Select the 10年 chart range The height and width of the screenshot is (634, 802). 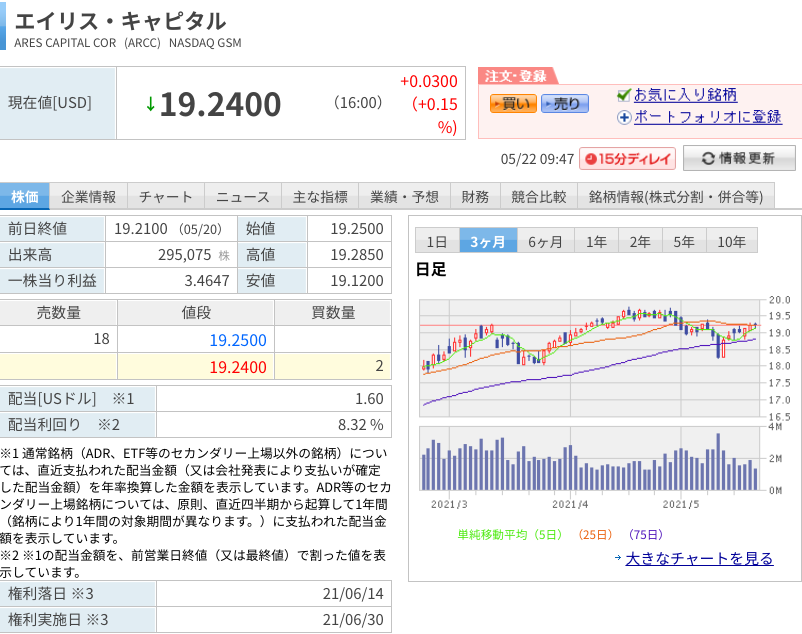click(x=732, y=241)
